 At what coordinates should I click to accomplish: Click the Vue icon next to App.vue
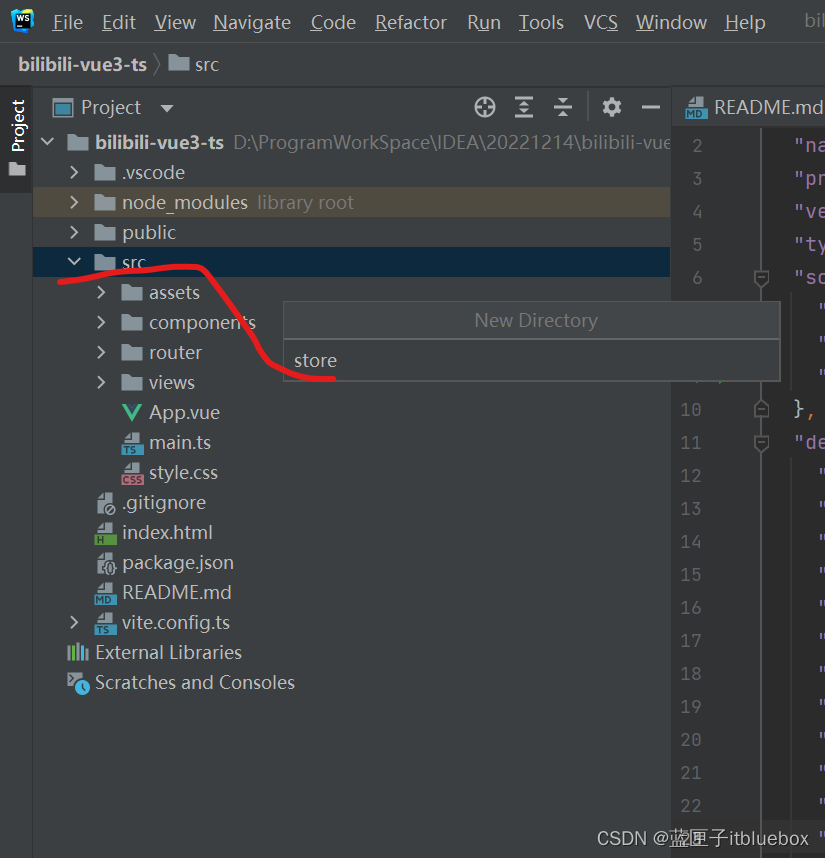coord(132,412)
